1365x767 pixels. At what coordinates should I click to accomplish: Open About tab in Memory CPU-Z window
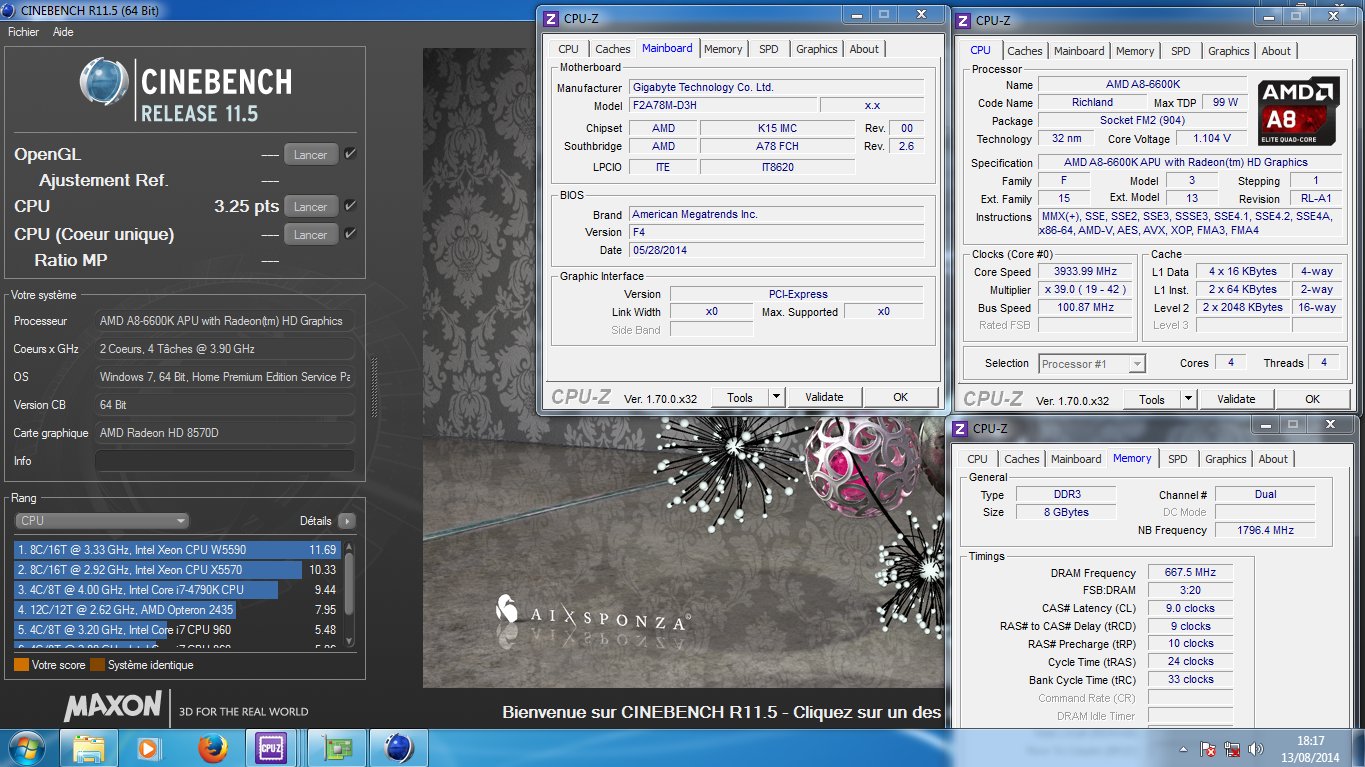tap(1273, 459)
